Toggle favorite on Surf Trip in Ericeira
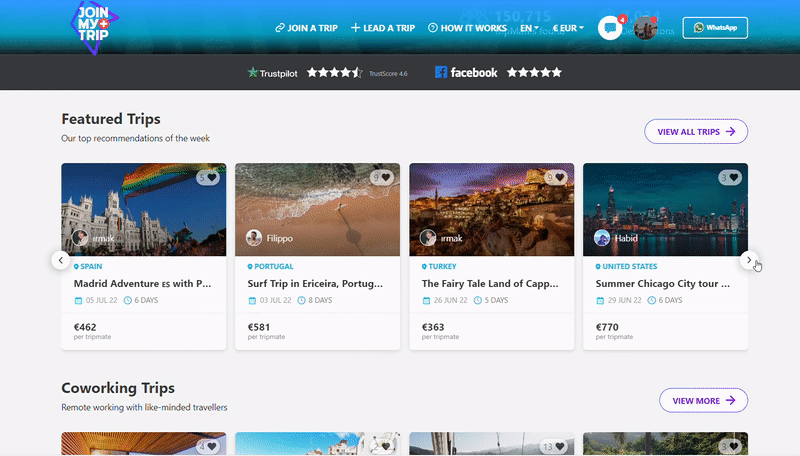The width and height of the screenshot is (800, 456). point(386,178)
